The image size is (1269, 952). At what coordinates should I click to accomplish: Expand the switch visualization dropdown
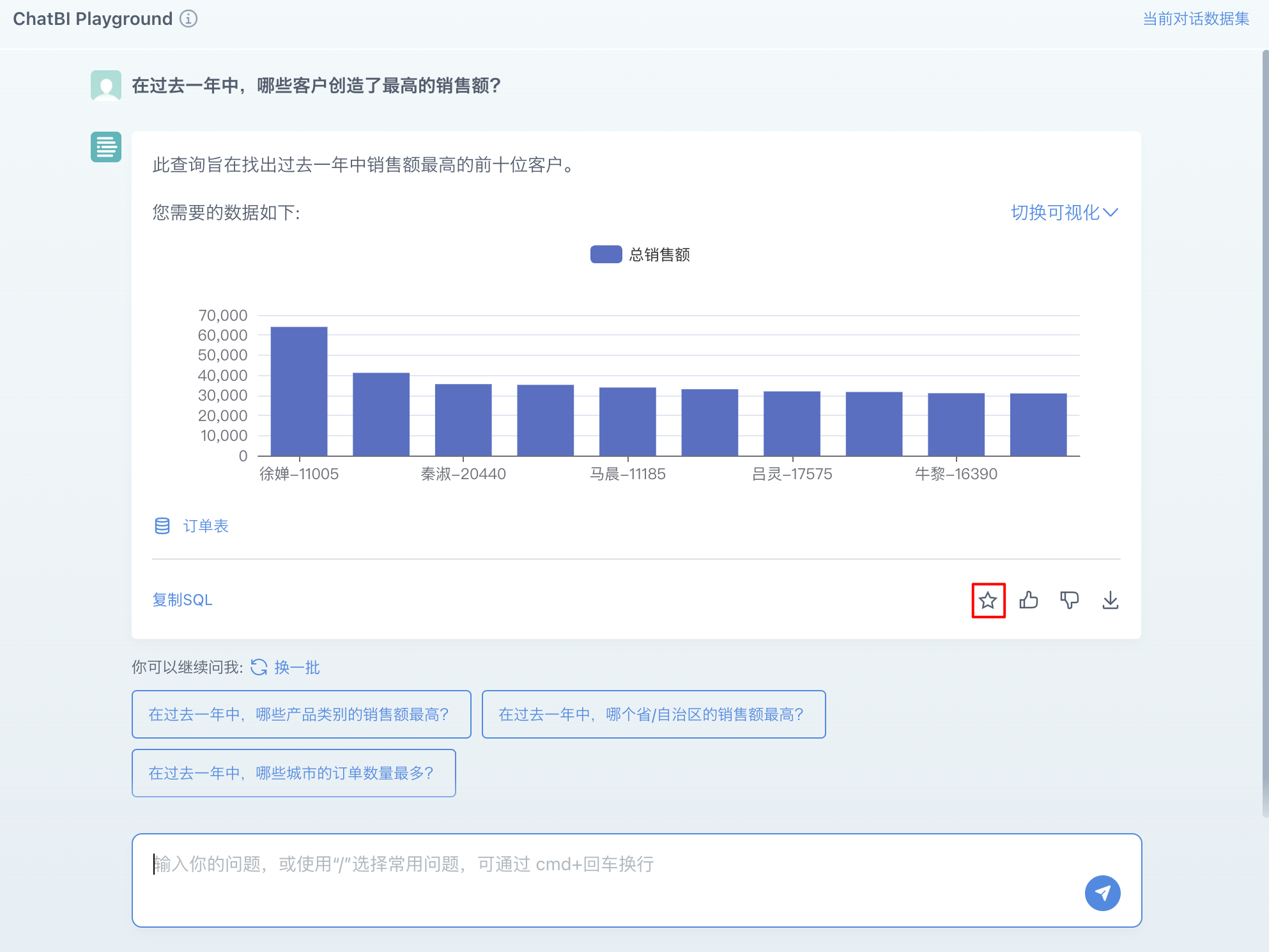coord(1065,213)
